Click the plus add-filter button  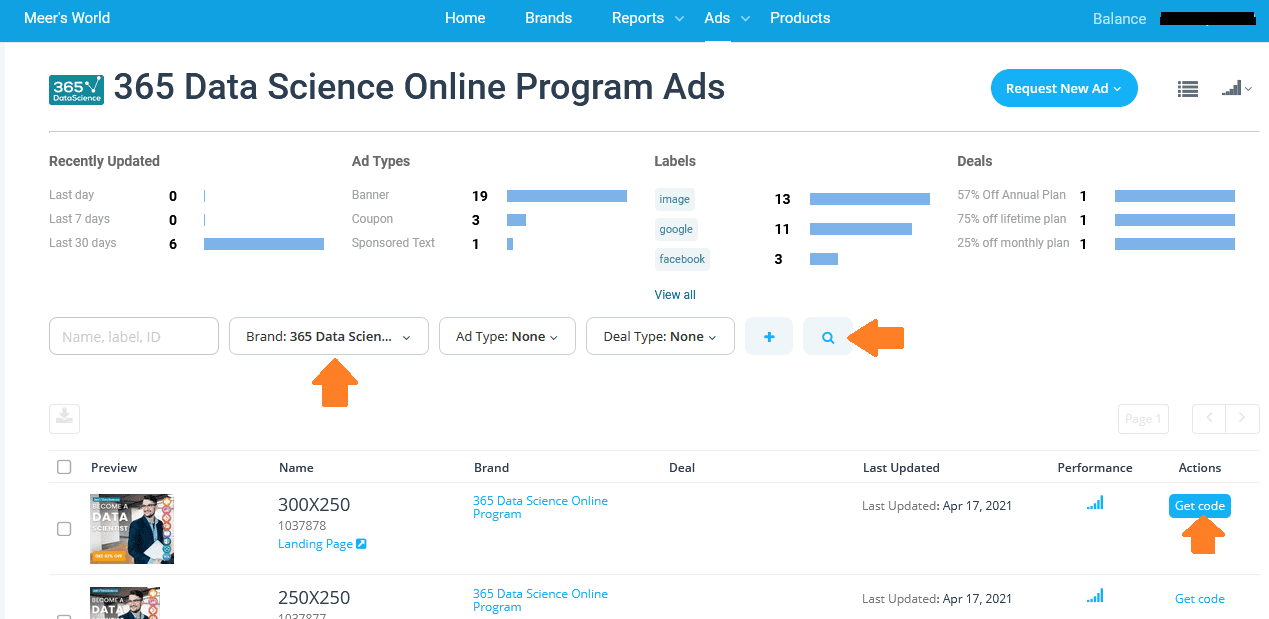click(769, 336)
